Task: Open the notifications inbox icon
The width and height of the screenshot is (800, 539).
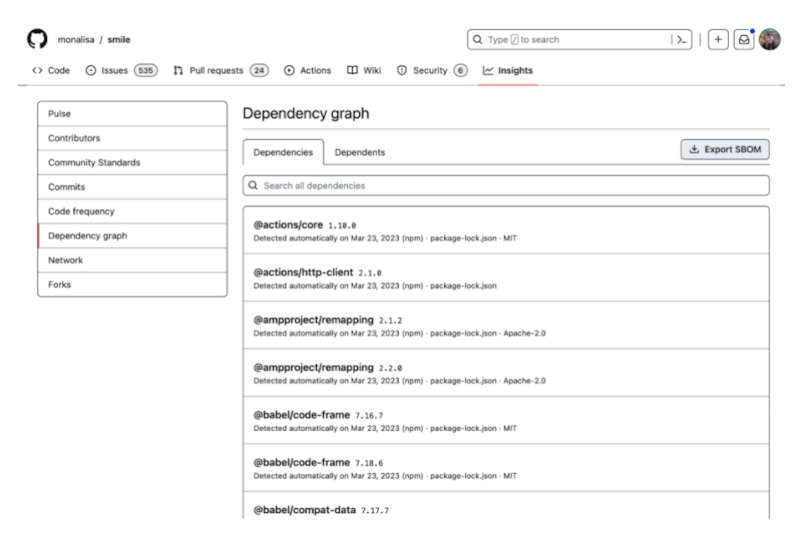Action: tap(744, 39)
